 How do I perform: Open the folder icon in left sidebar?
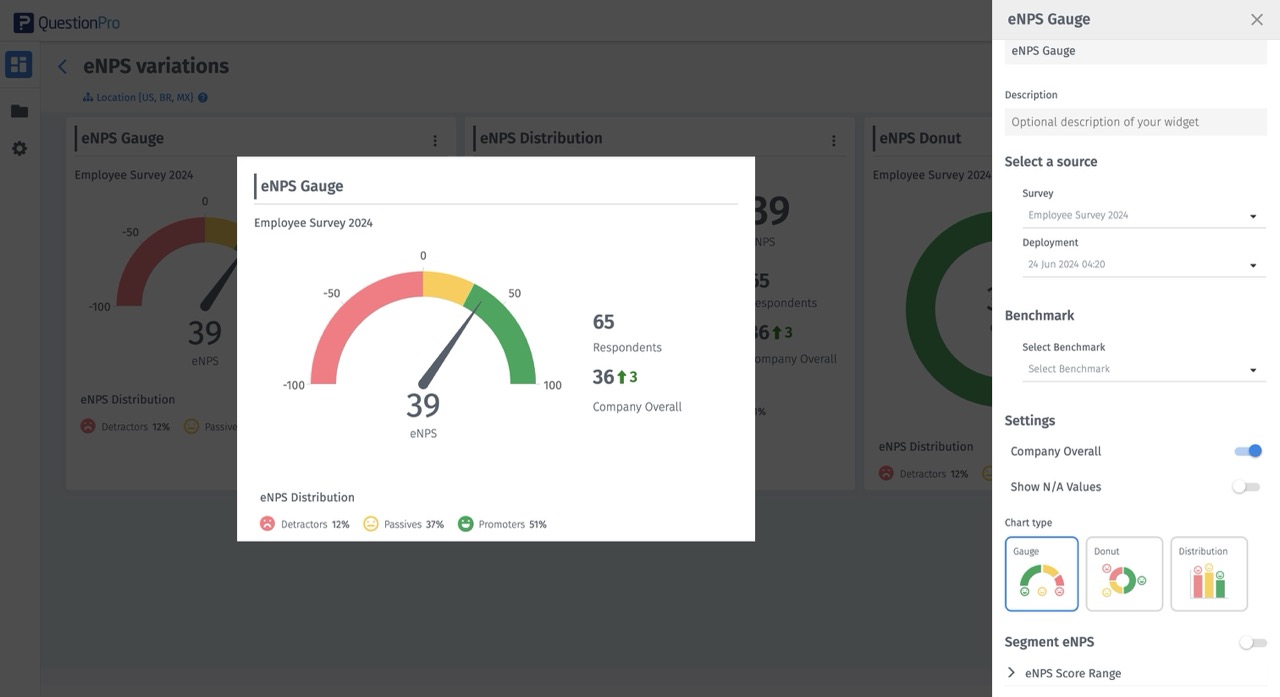coord(19,111)
